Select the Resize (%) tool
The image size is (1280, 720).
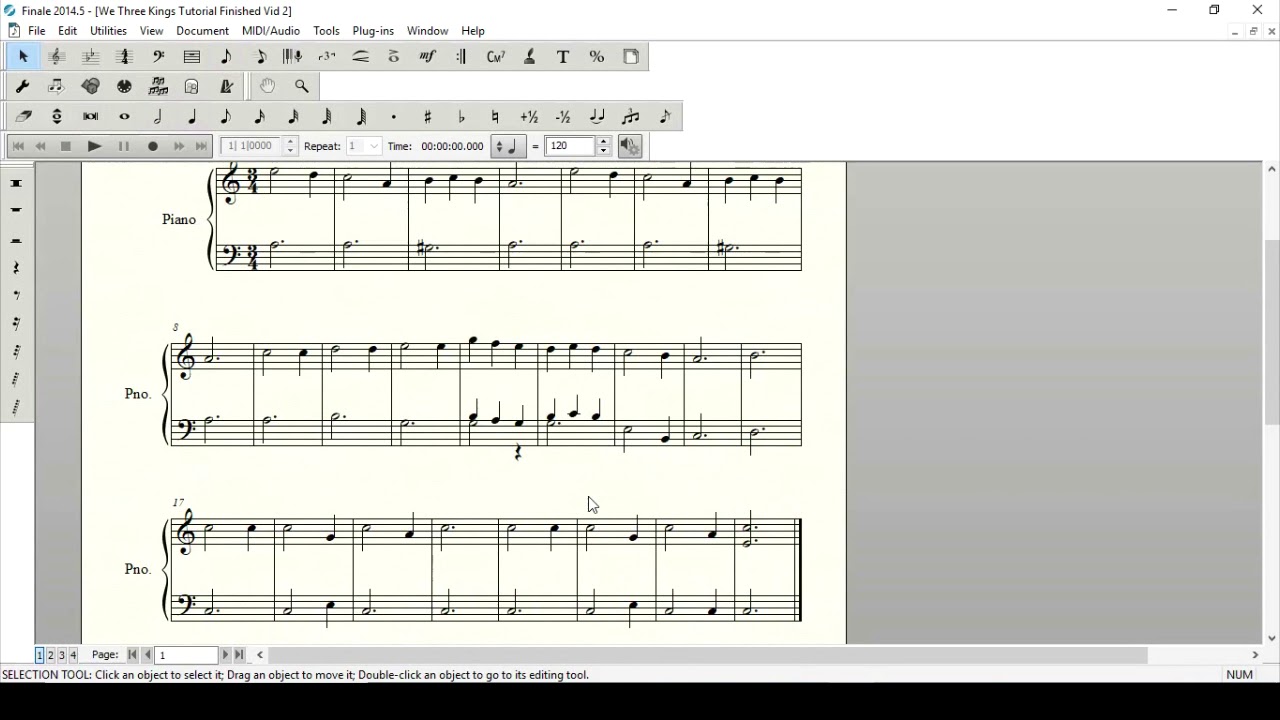click(x=597, y=57)
